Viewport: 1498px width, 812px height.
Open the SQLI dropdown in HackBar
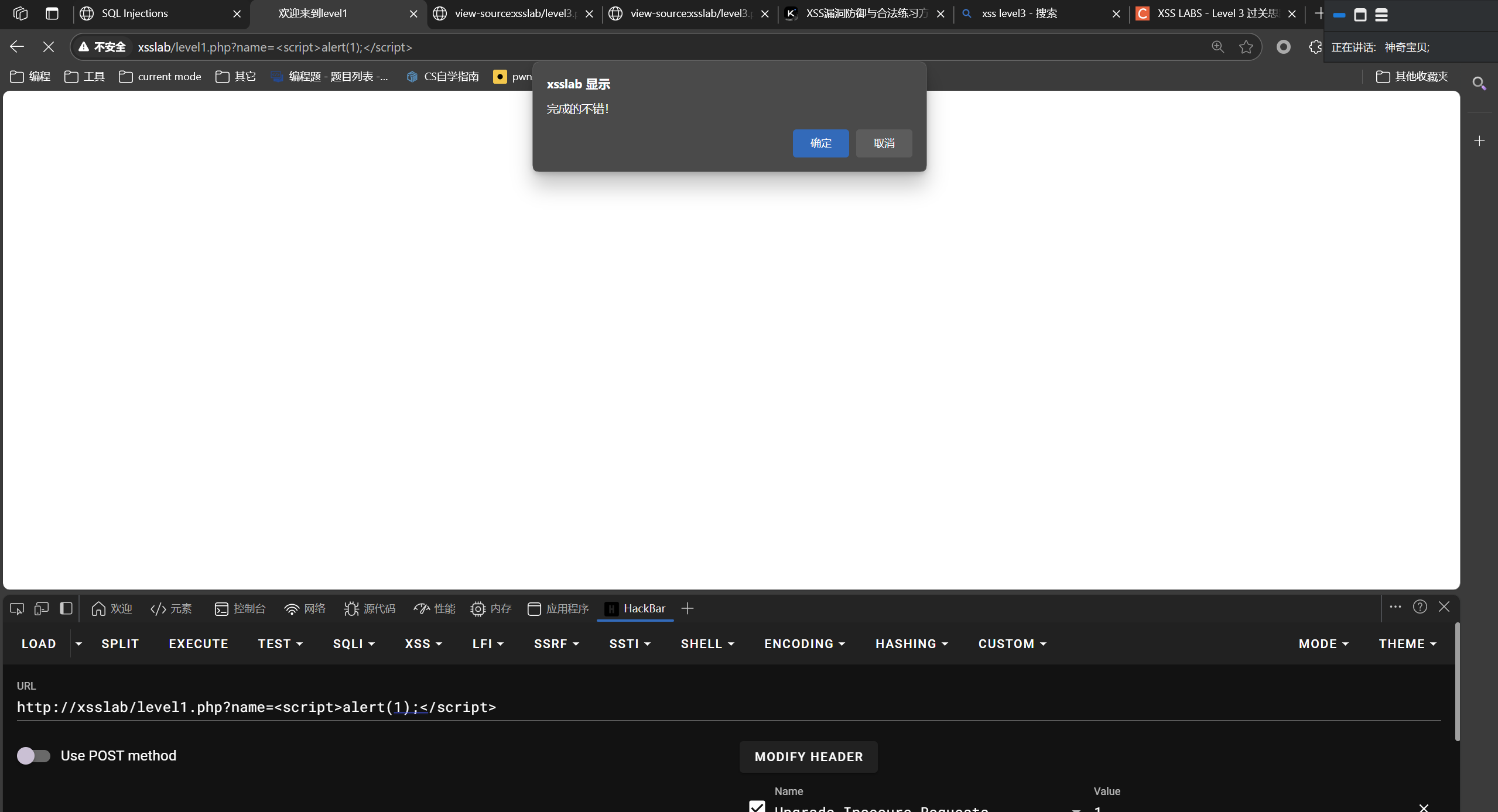354,644
